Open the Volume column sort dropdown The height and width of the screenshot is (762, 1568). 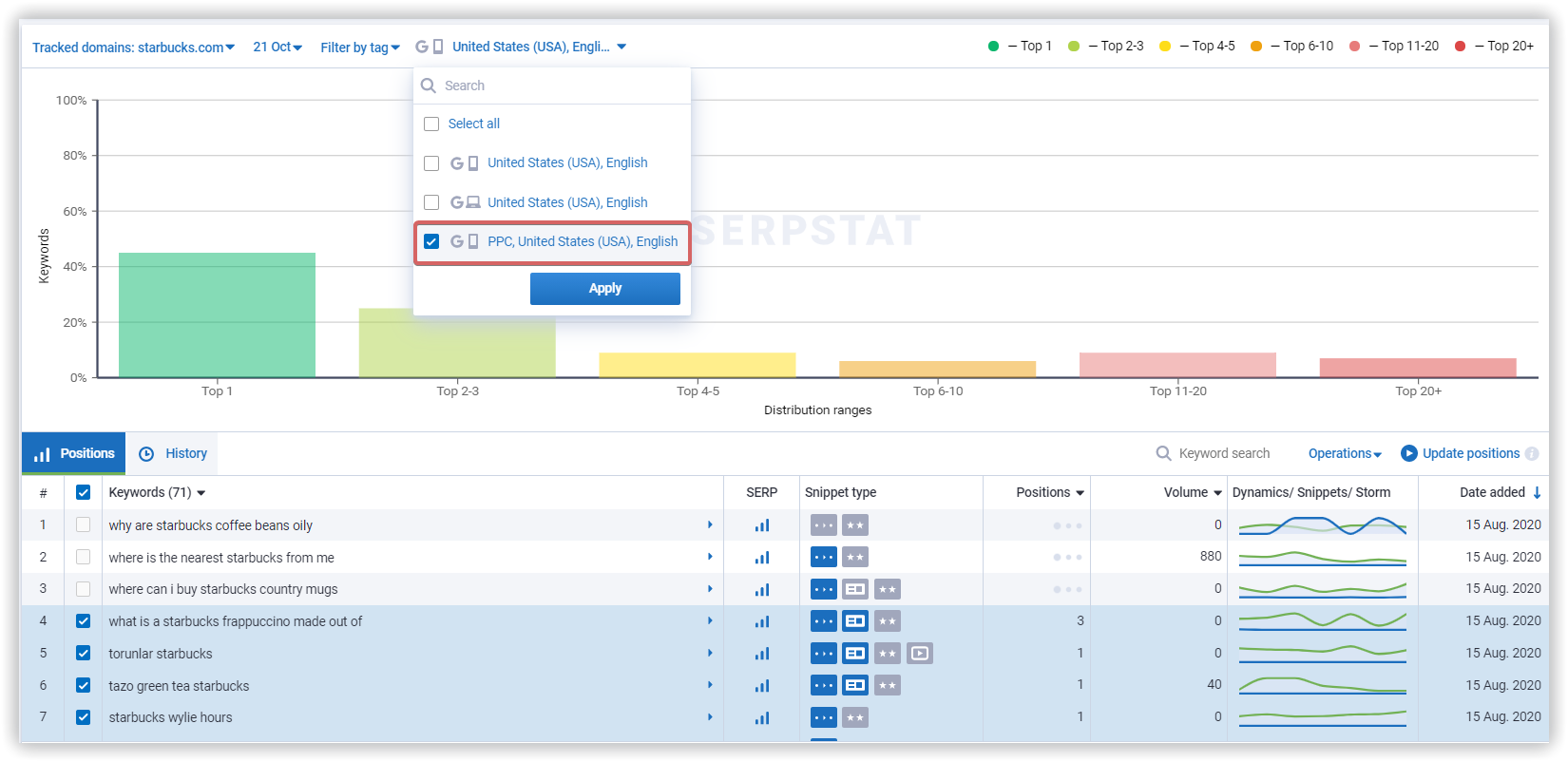pos(1193,492)
